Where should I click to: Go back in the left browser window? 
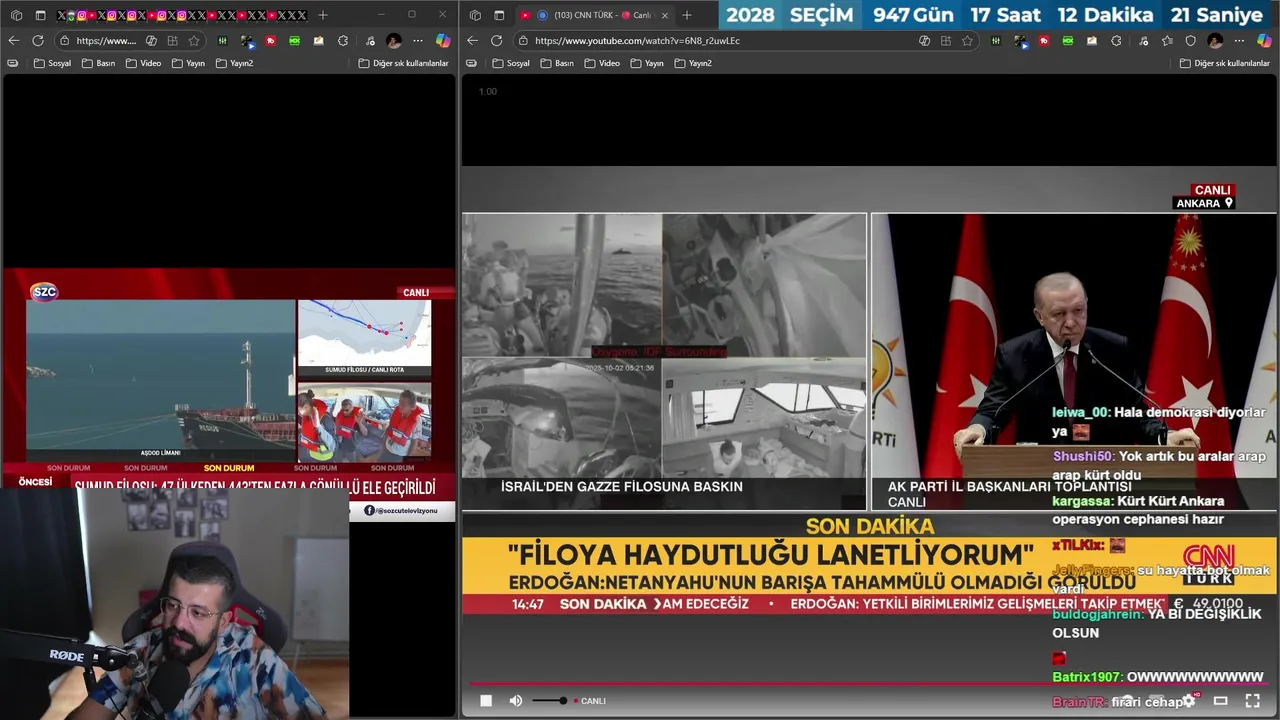[x=13, y=41]
